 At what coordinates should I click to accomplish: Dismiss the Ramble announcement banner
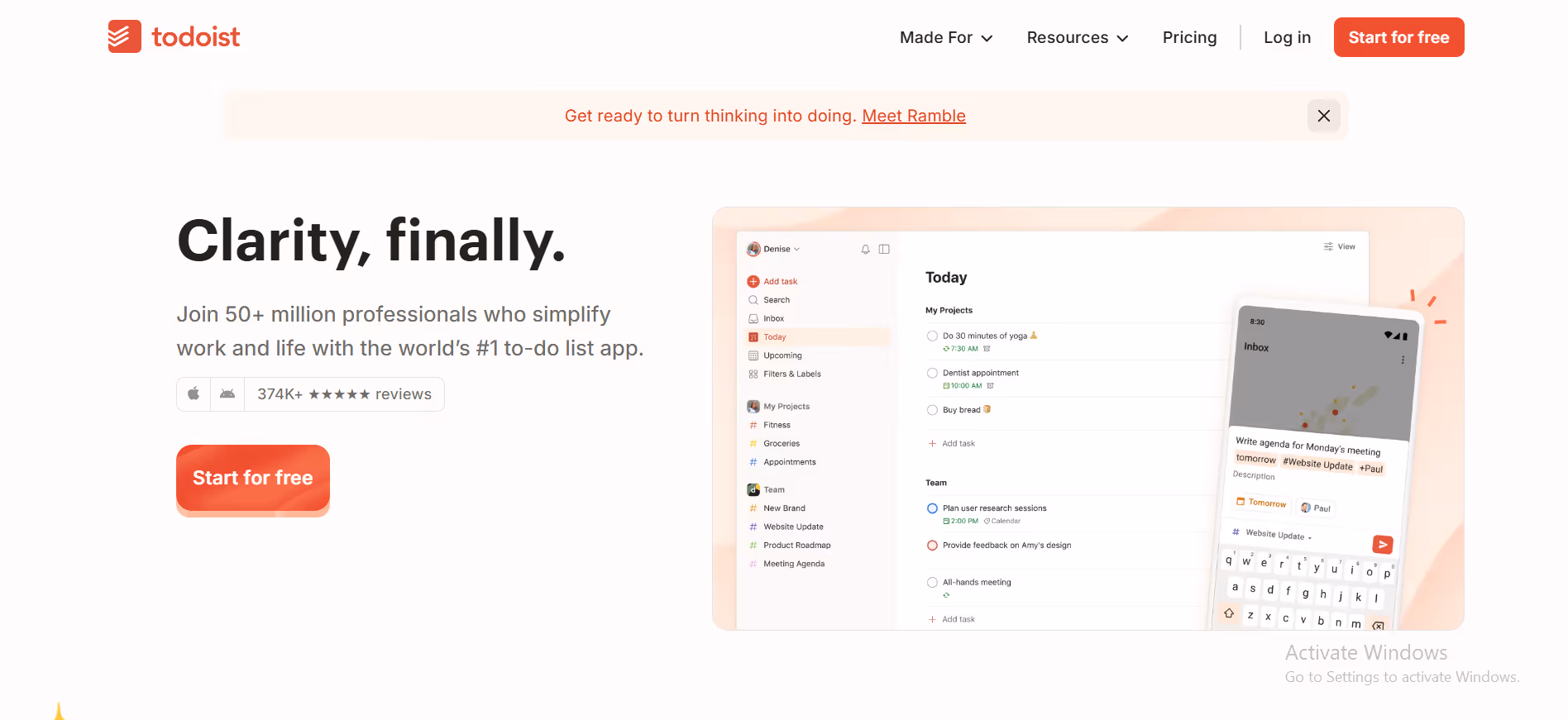(1323, 116)
